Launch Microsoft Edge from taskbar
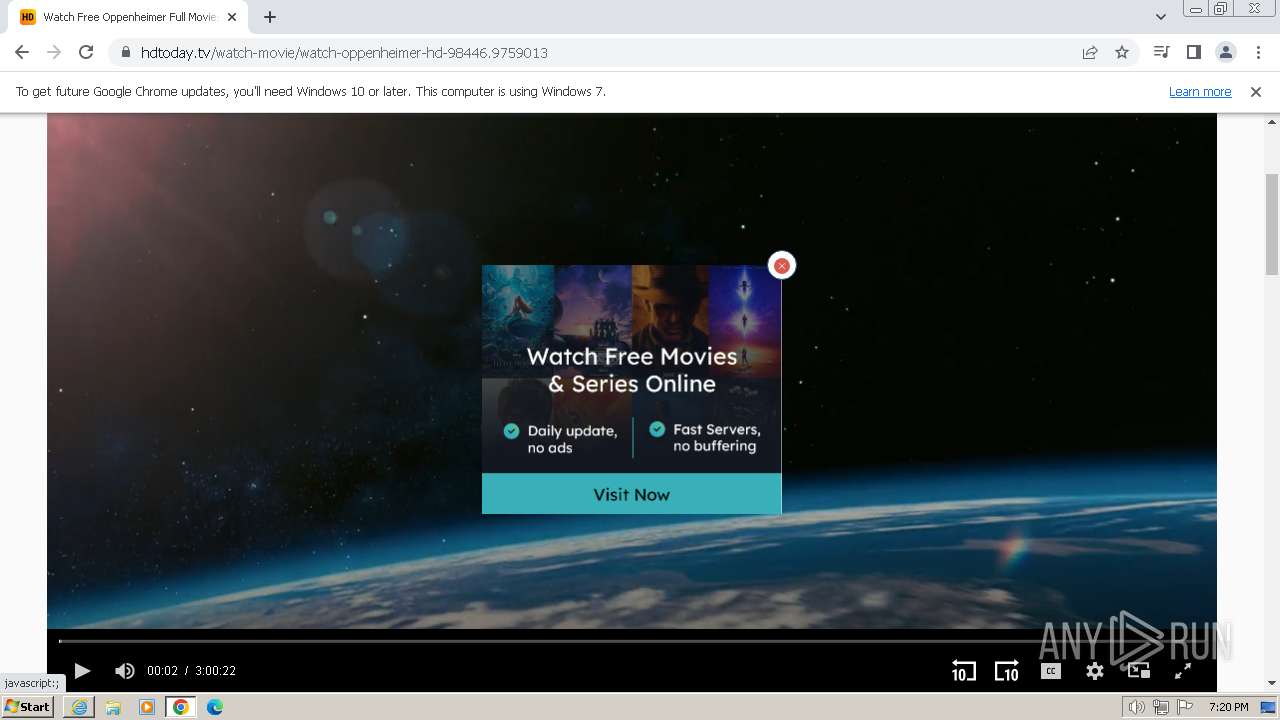 point(215,707)
